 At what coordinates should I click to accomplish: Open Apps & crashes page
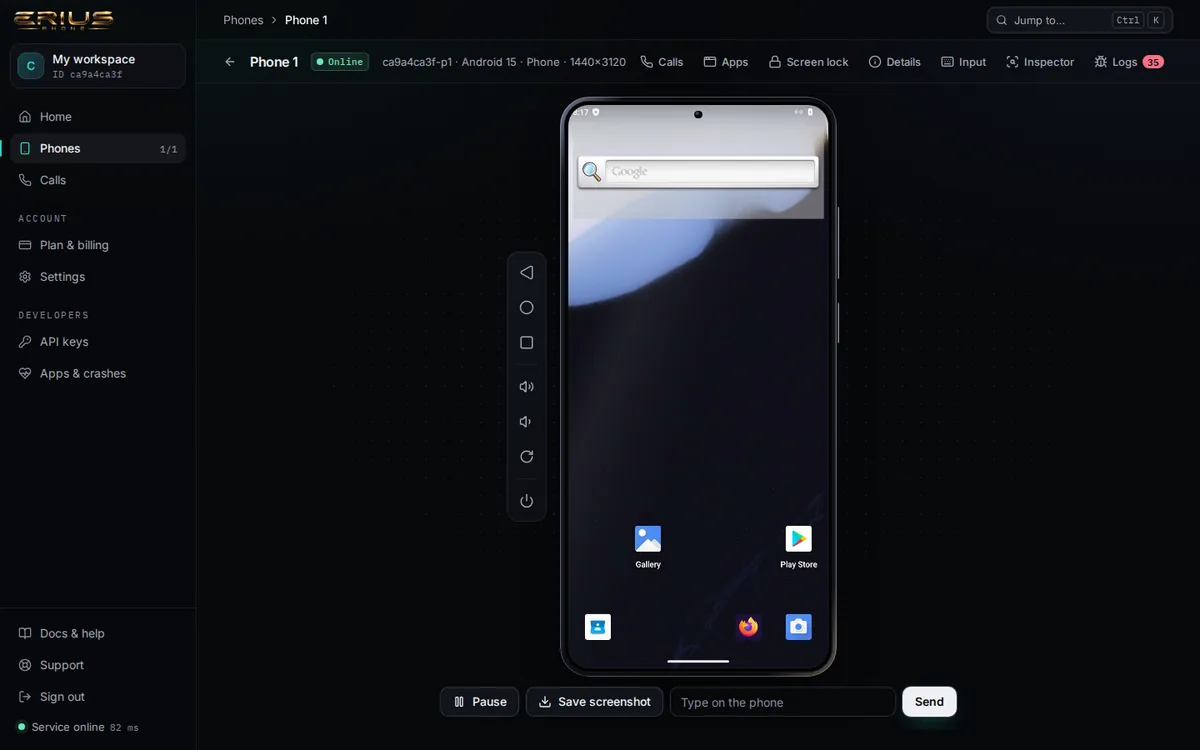pyautogui.click(x=98, y=374)
